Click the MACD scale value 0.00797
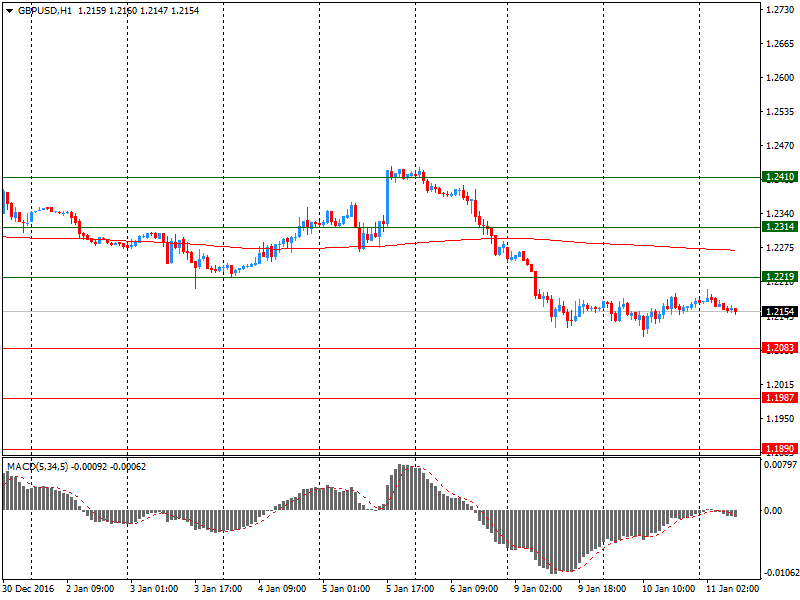 [x=780, y=465]
